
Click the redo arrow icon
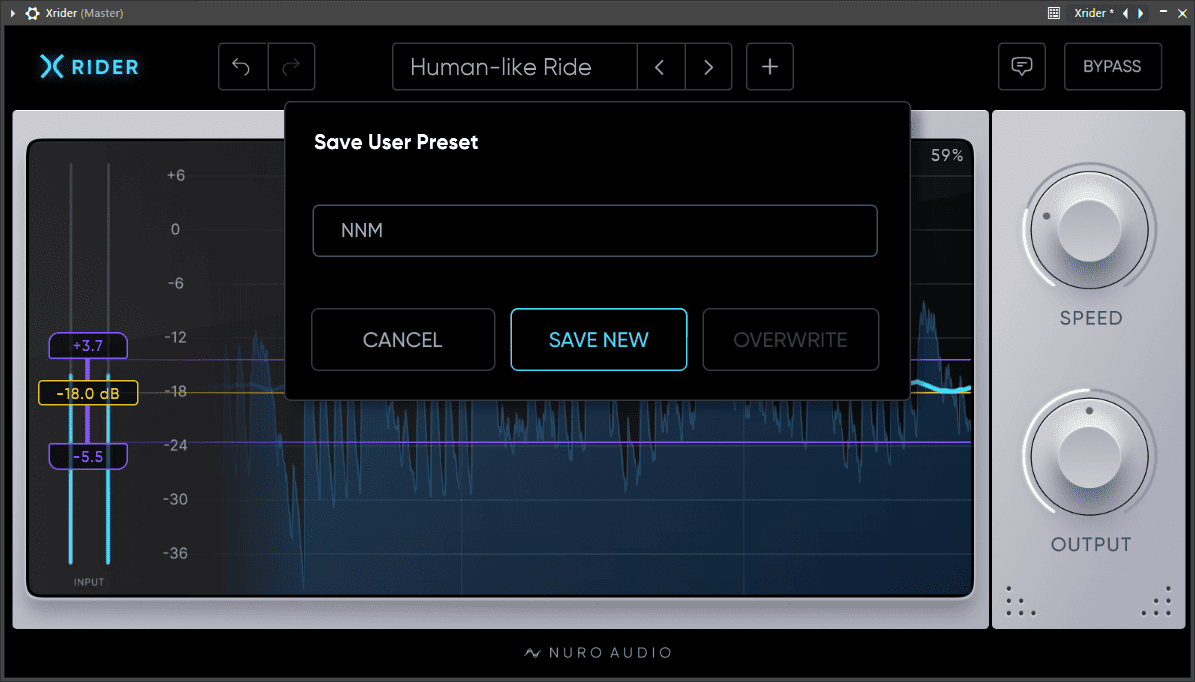(291, 67)
